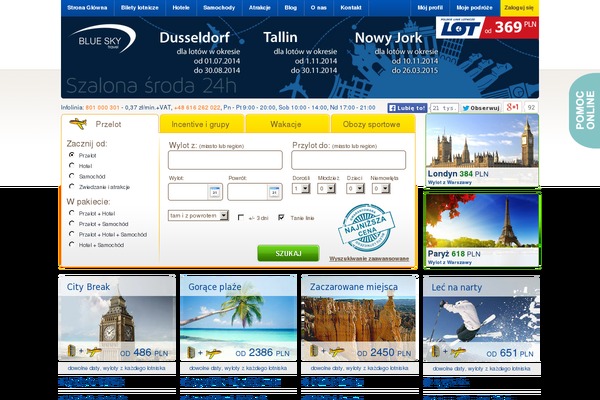Open Moje podróże in the top menu

474,8
